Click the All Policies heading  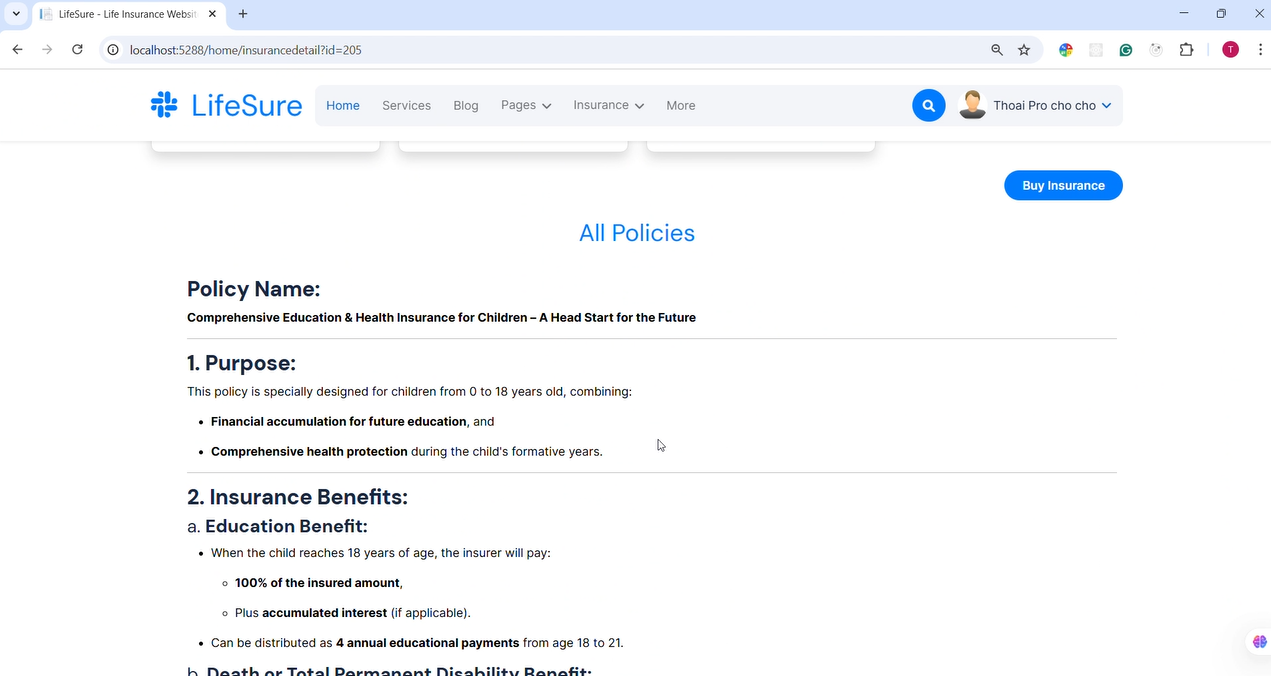[x=637, y=233]
